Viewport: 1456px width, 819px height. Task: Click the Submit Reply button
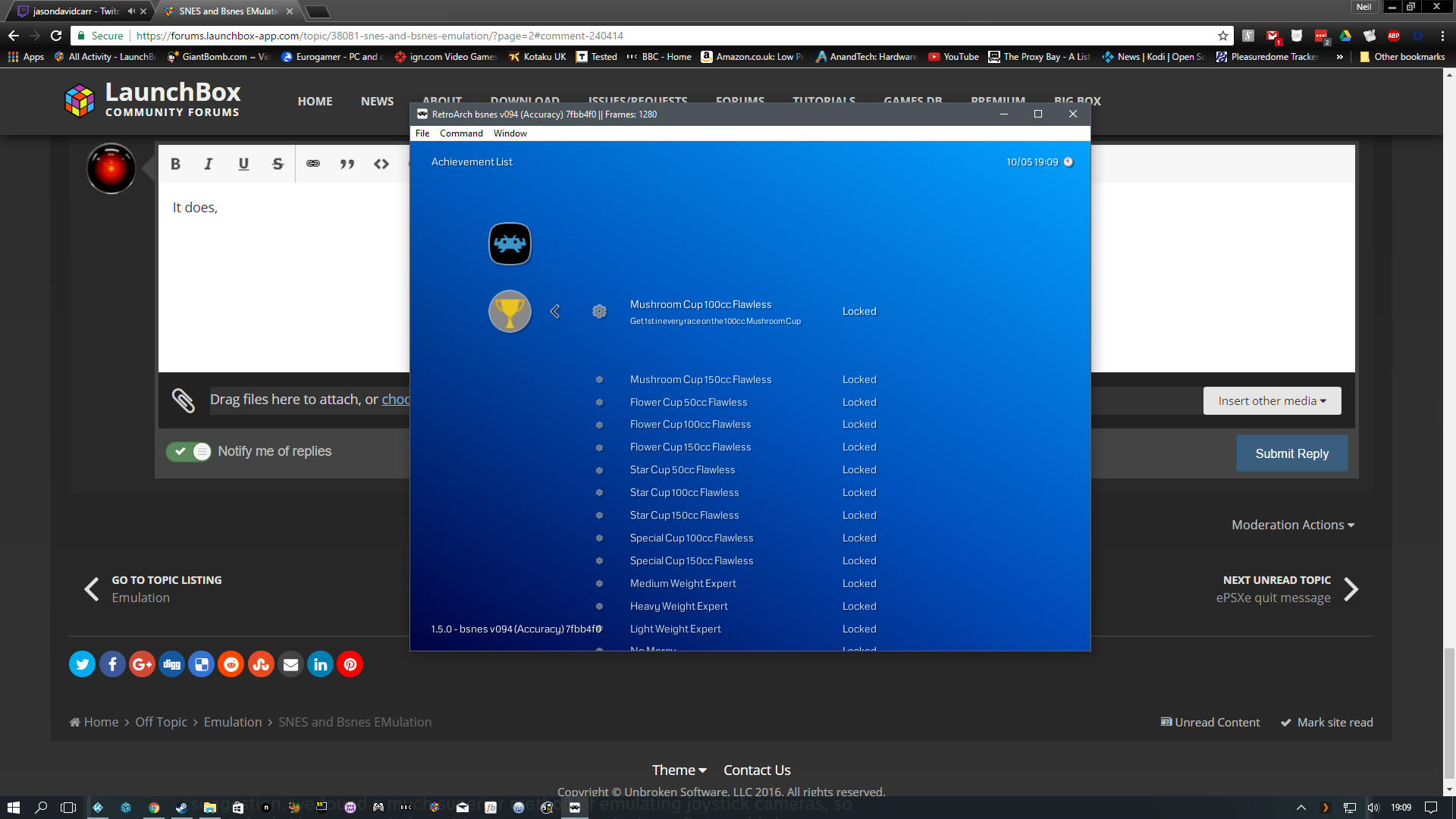(1291, 453)
